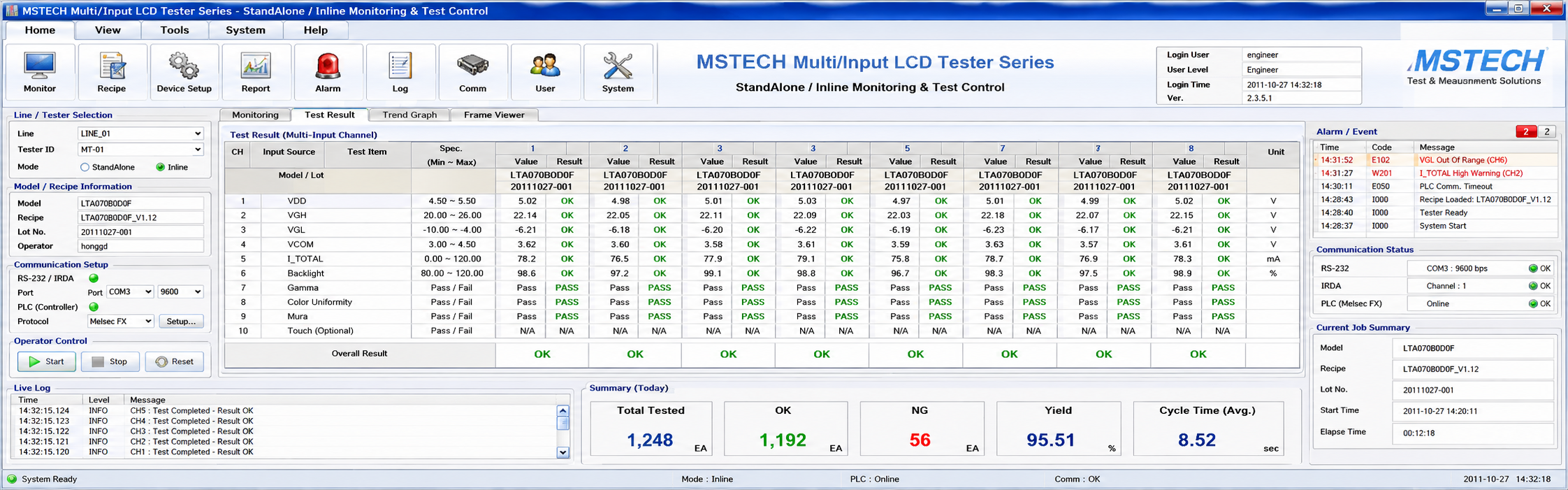
Task: Click the Model field LTA070B0D0F
Action: click(140, 203)
